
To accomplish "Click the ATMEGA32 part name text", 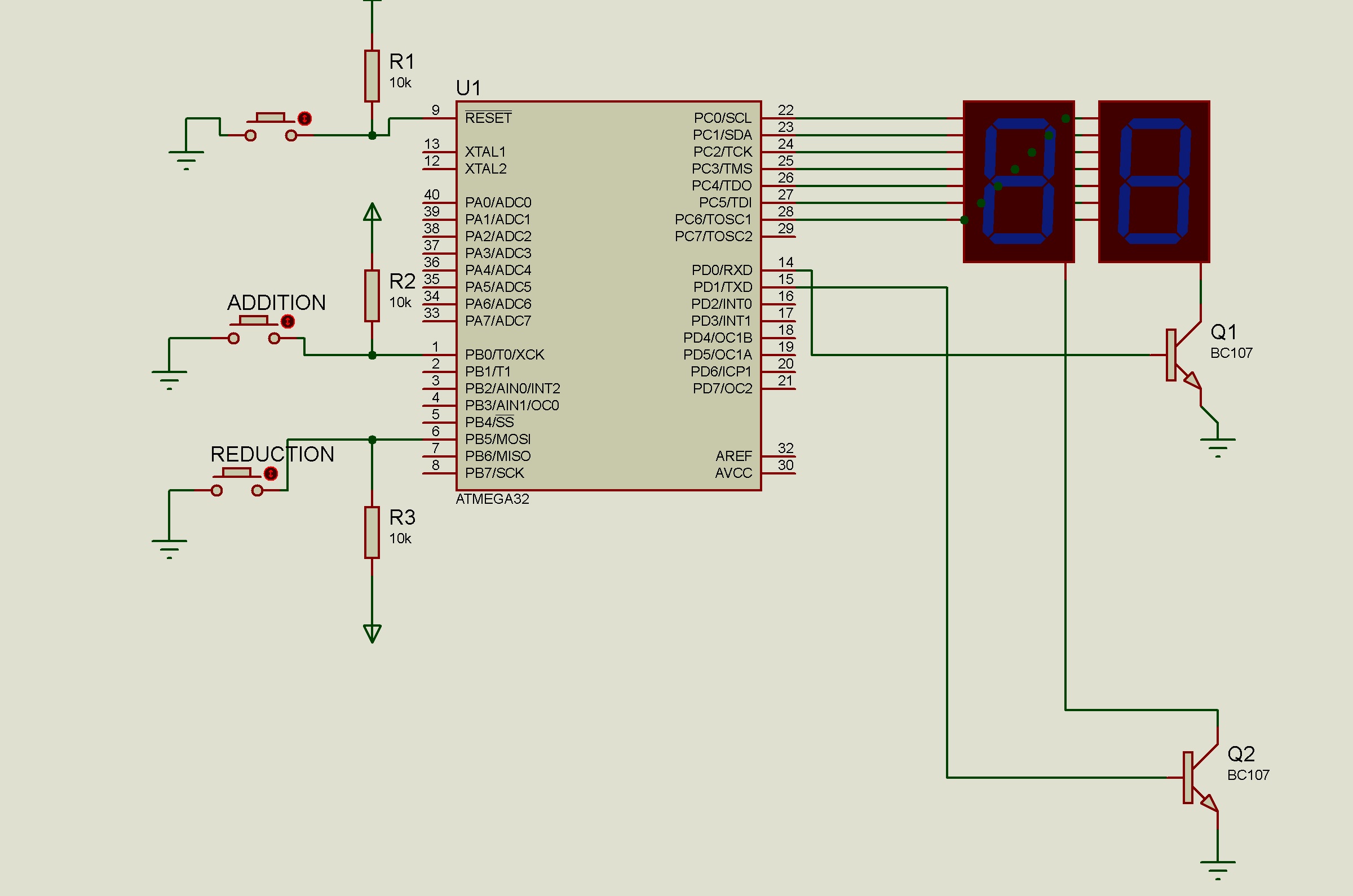I will [492, 499].
